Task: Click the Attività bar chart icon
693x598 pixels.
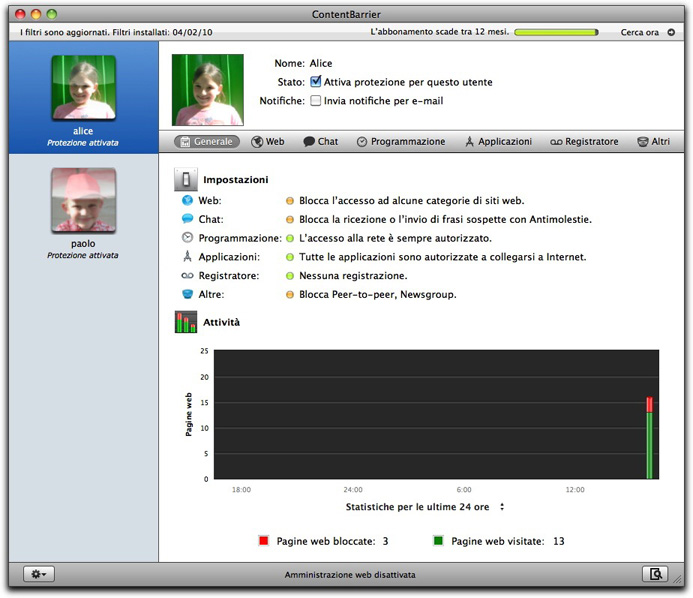Action: (186, 322)
